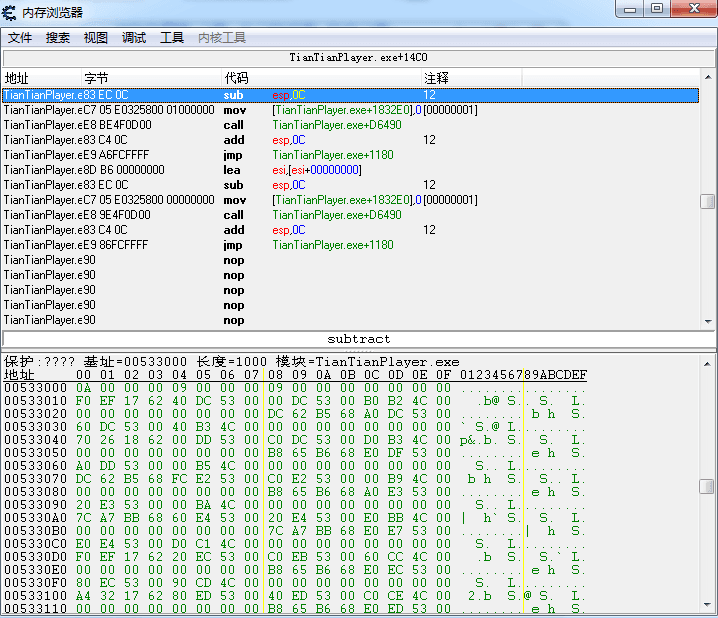718x618 pixels.
Task: Click the last visible nop instruction row
Action: coord(351,320)
